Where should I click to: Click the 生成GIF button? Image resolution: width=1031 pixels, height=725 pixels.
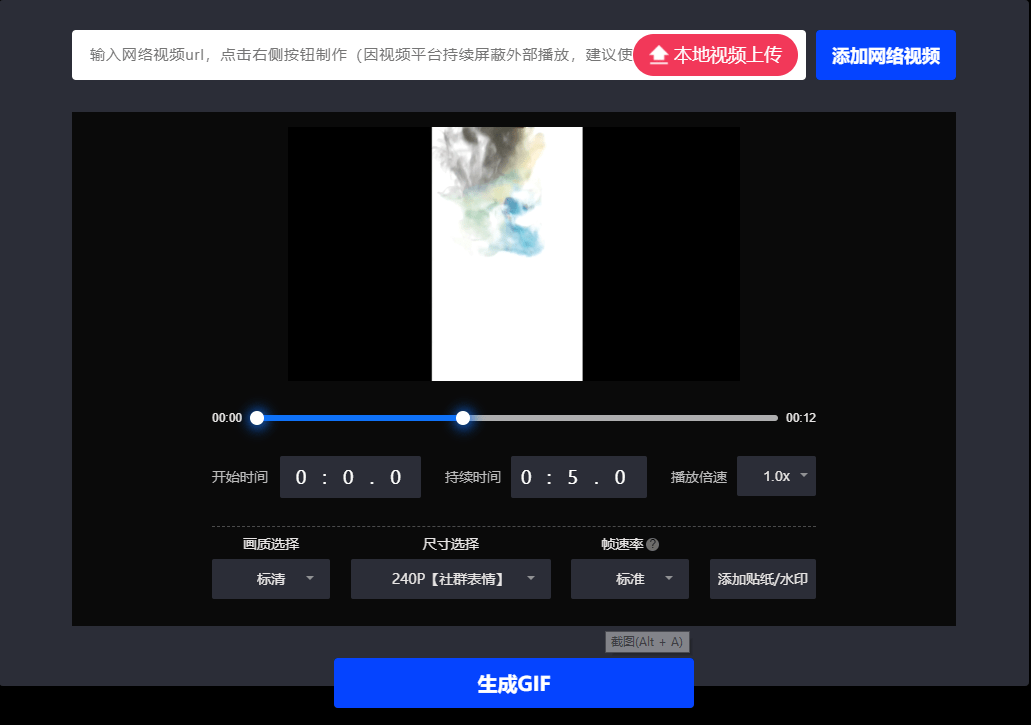[x=513, y=683]
